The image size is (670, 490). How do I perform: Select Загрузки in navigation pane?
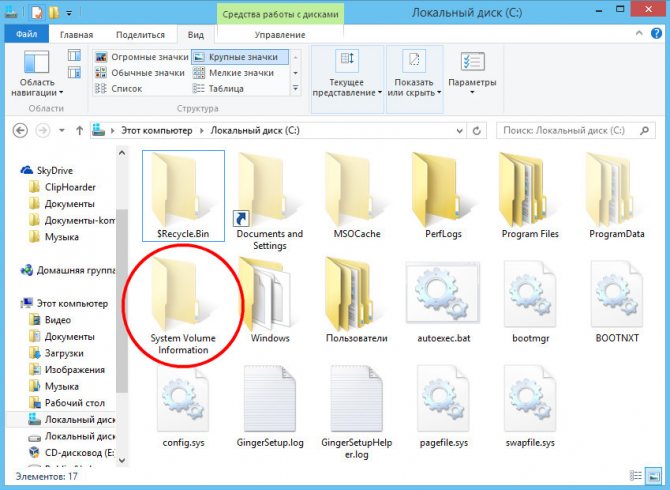pos(56,353)
